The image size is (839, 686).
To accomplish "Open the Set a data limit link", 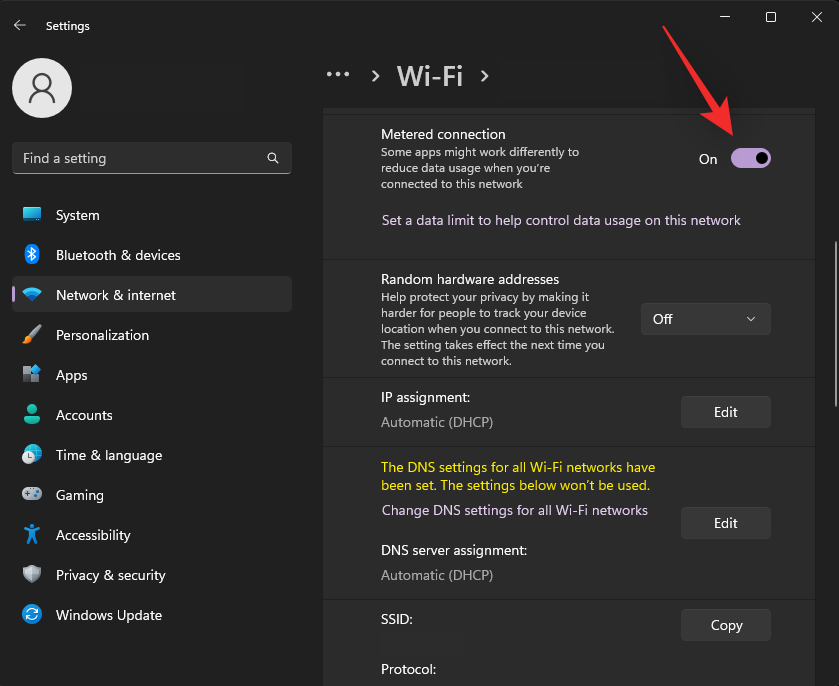I will pyautogui.click(x=561, y=220).
